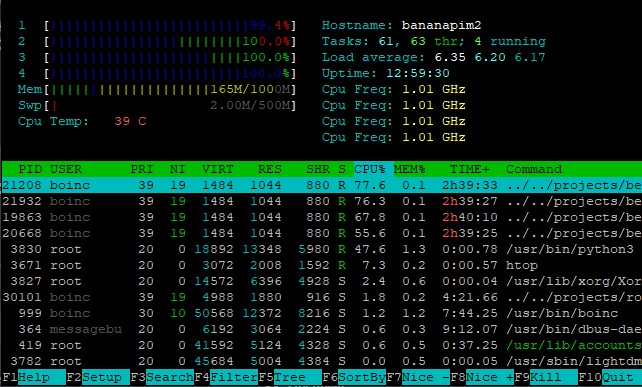Click SHR value 5980
The width and height of the screenshot is (642, 387).
click(314, 249)
